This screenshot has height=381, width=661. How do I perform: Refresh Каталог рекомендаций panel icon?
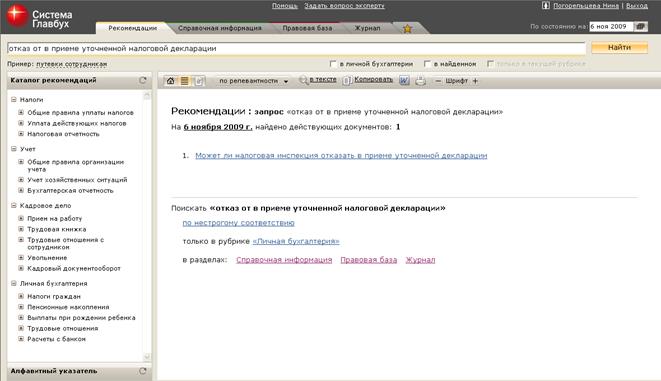click(143, 80)
